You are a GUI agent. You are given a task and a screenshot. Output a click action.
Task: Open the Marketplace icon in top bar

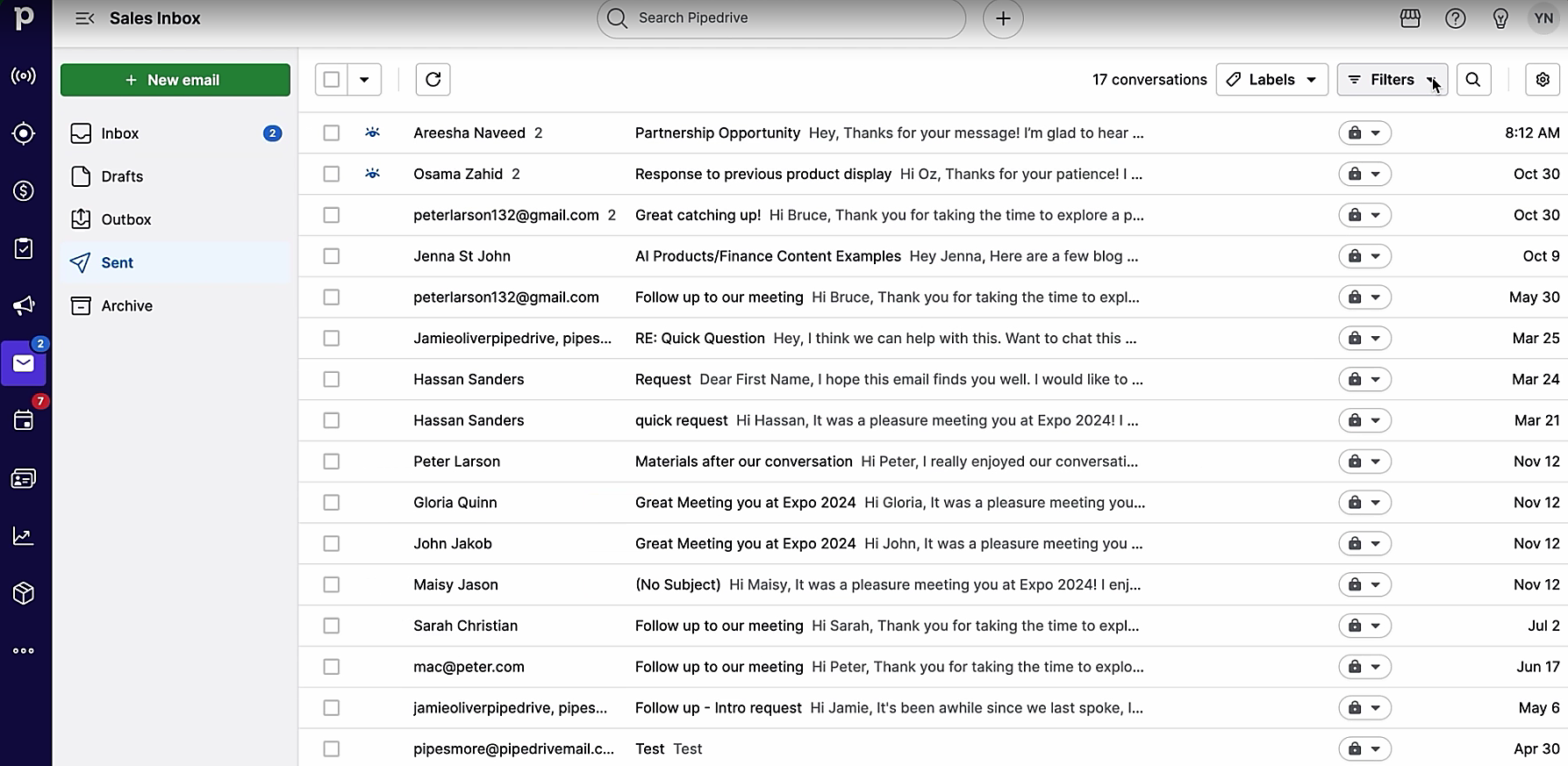(1410, 18)
